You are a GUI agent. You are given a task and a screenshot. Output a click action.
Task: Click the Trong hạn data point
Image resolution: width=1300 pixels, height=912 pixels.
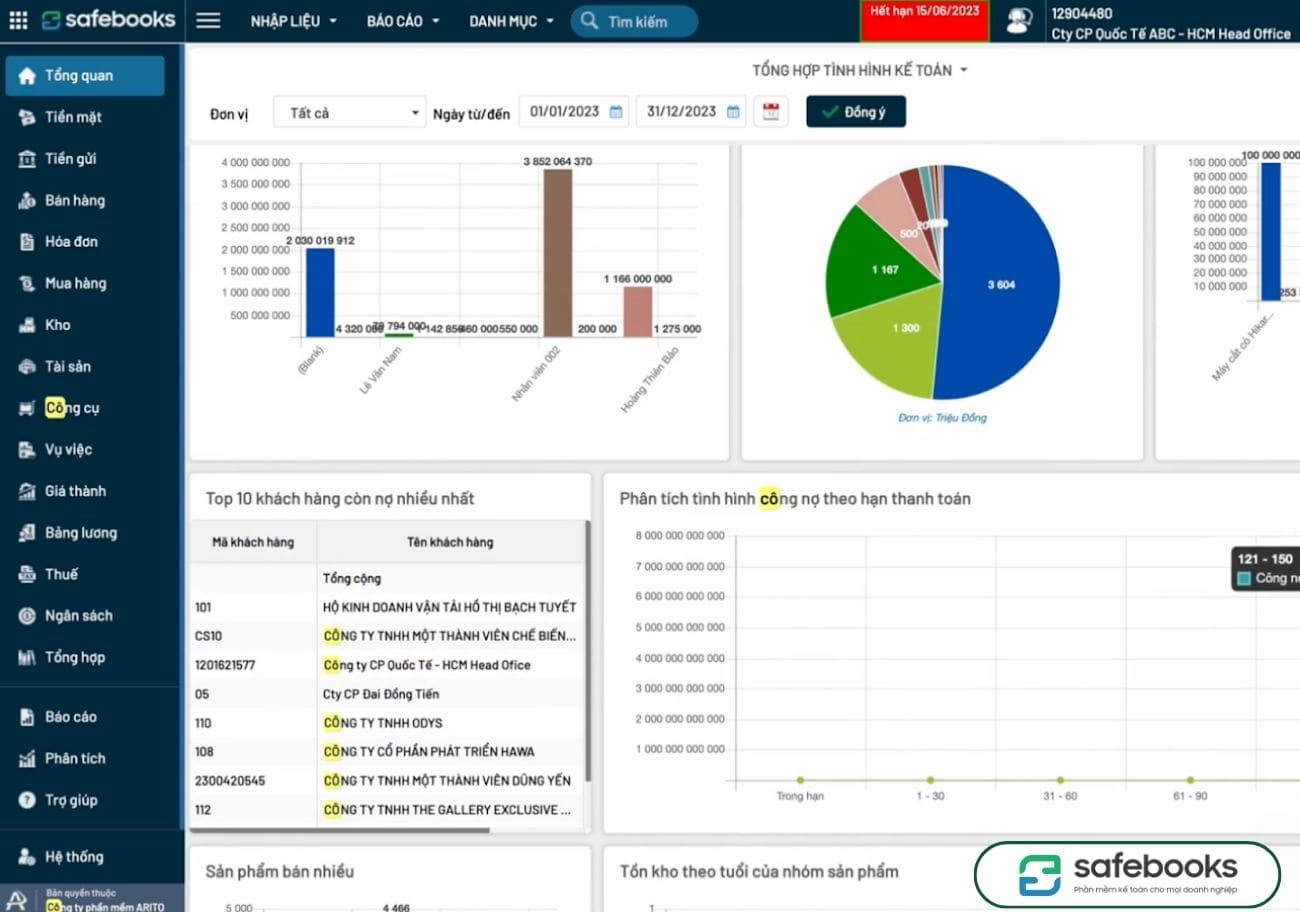pos(800,780)
